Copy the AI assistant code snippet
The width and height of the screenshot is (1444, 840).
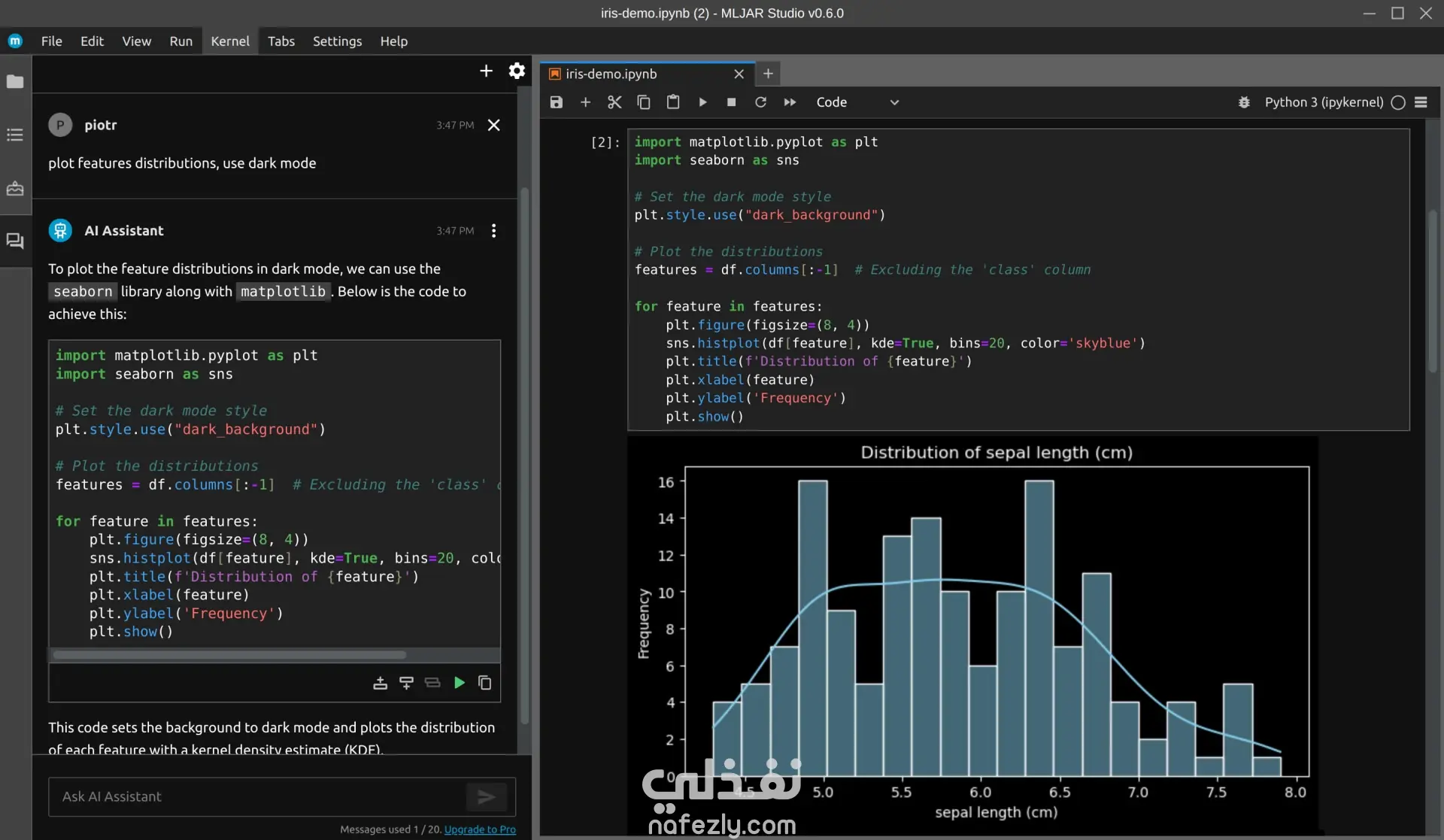pyautogui.click(x=485, y=683)
